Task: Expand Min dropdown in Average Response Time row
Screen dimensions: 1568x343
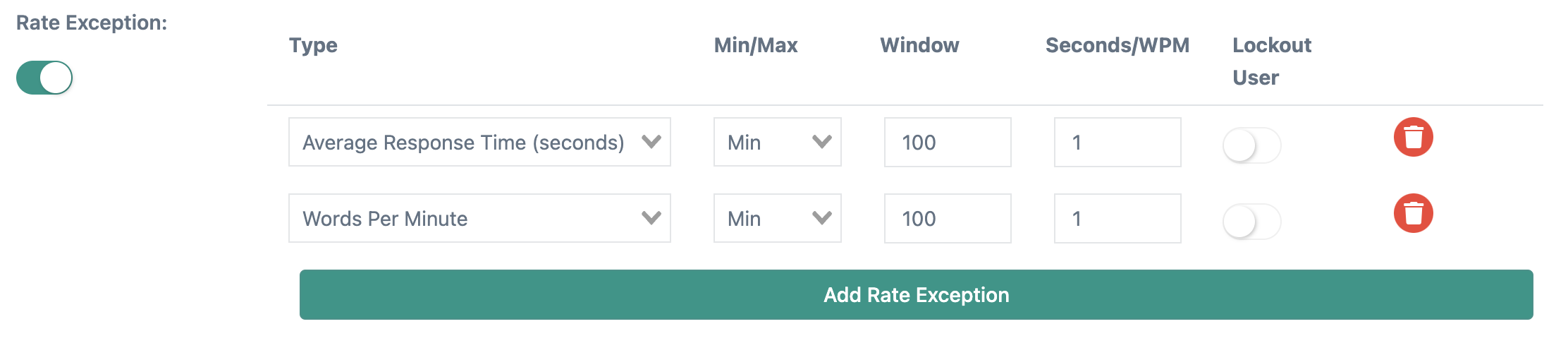Action: coord(777,143)
